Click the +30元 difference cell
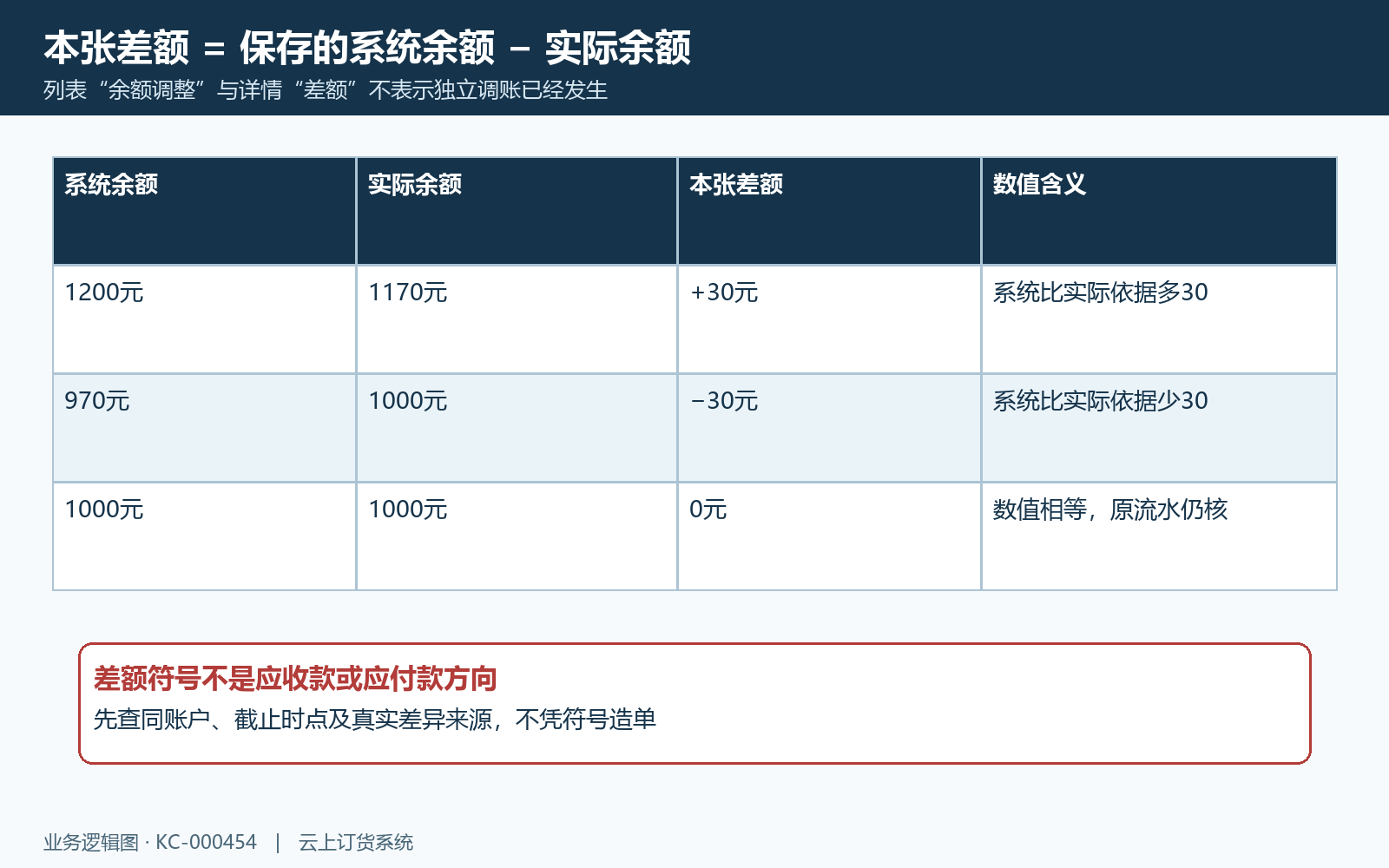Image resolution: width=1389 pixels, height=868 pixels. pos(829,319)
